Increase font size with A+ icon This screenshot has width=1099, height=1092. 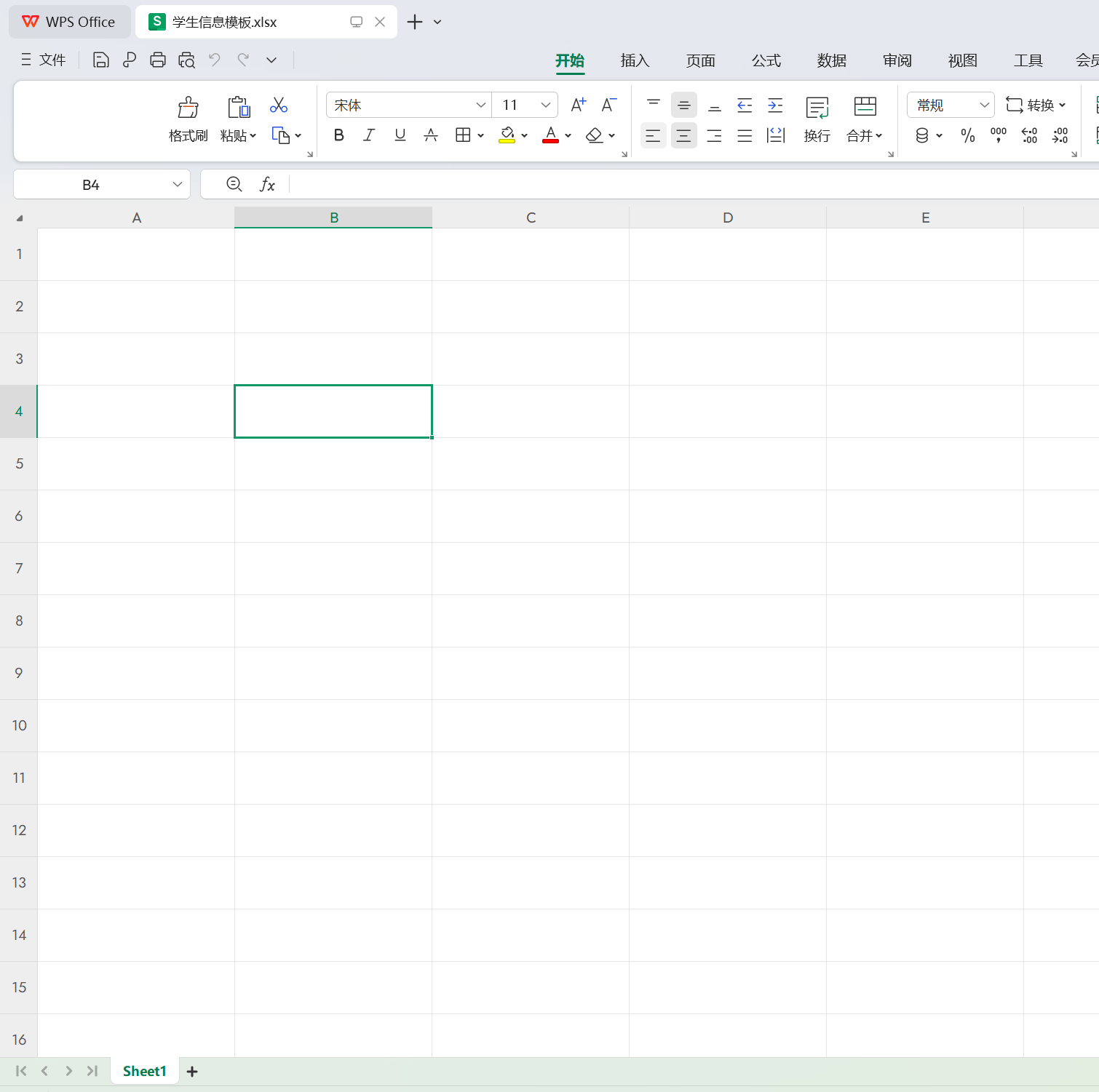click(579, 105)
